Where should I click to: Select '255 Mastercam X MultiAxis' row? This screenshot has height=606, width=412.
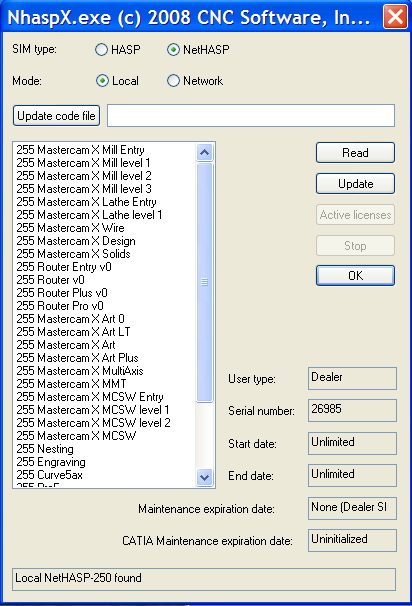[x=104, y=371]
